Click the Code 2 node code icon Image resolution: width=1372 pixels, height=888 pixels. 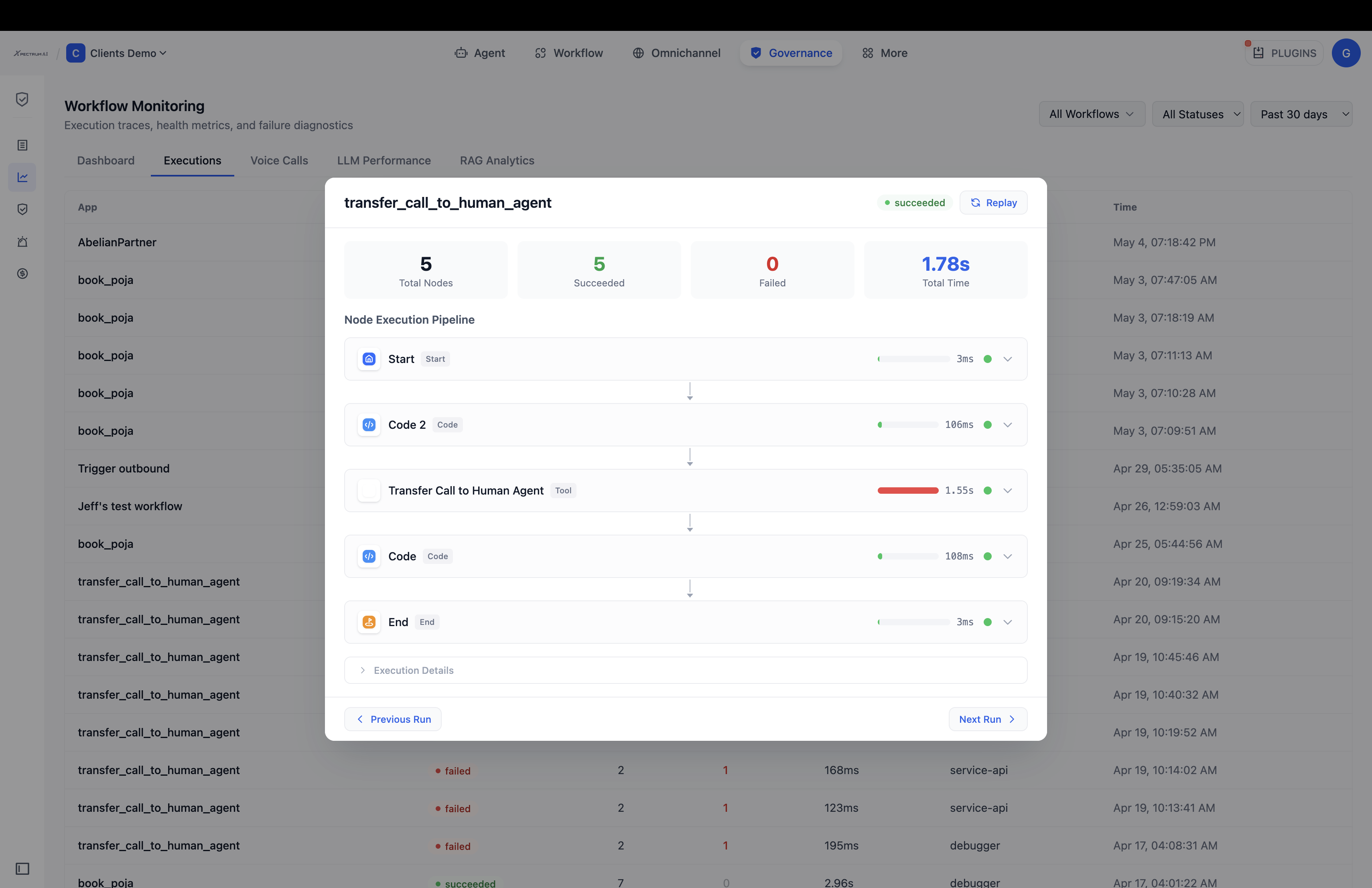[369, 425]
